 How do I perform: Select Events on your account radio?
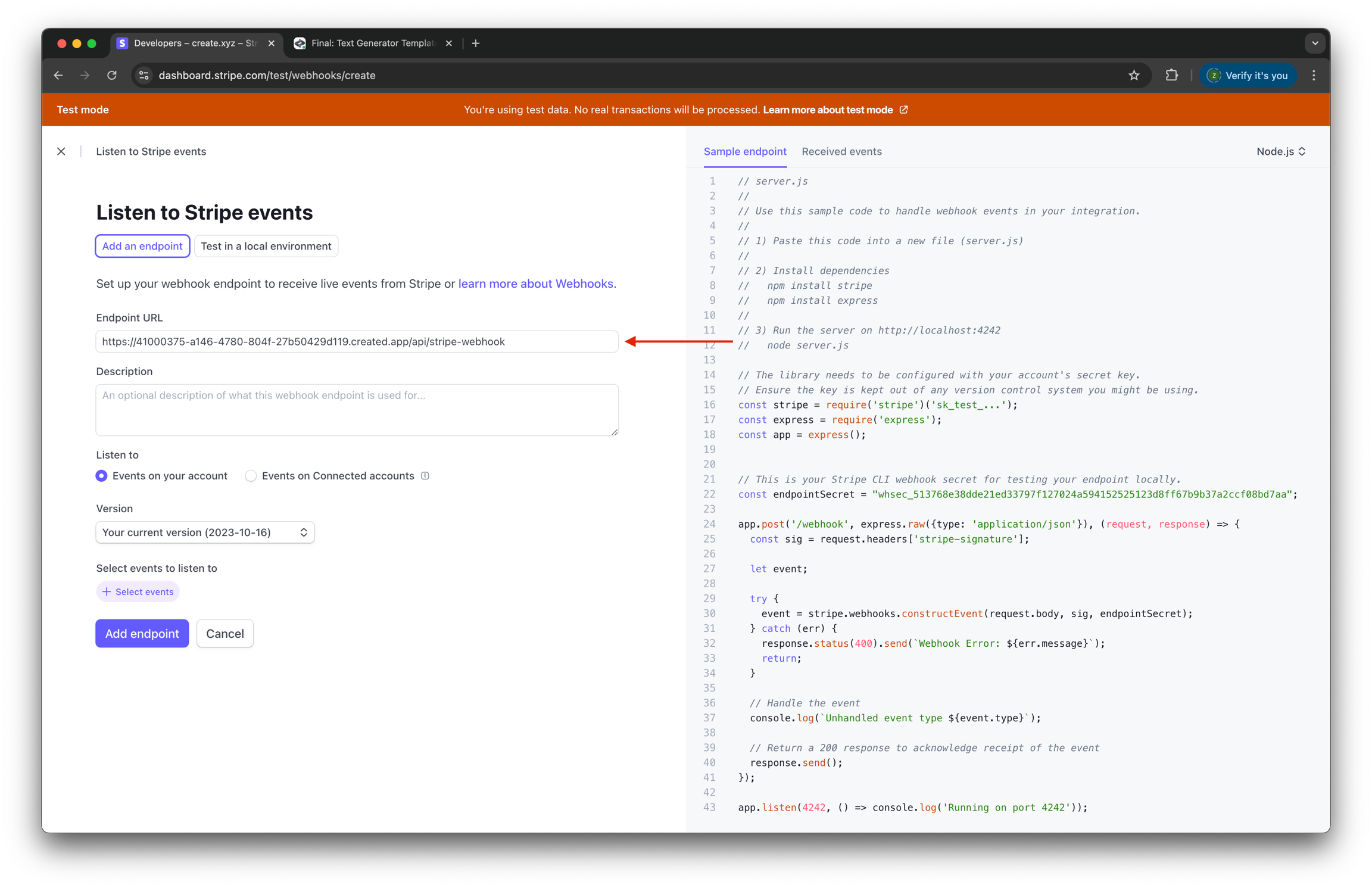(102, 476)
